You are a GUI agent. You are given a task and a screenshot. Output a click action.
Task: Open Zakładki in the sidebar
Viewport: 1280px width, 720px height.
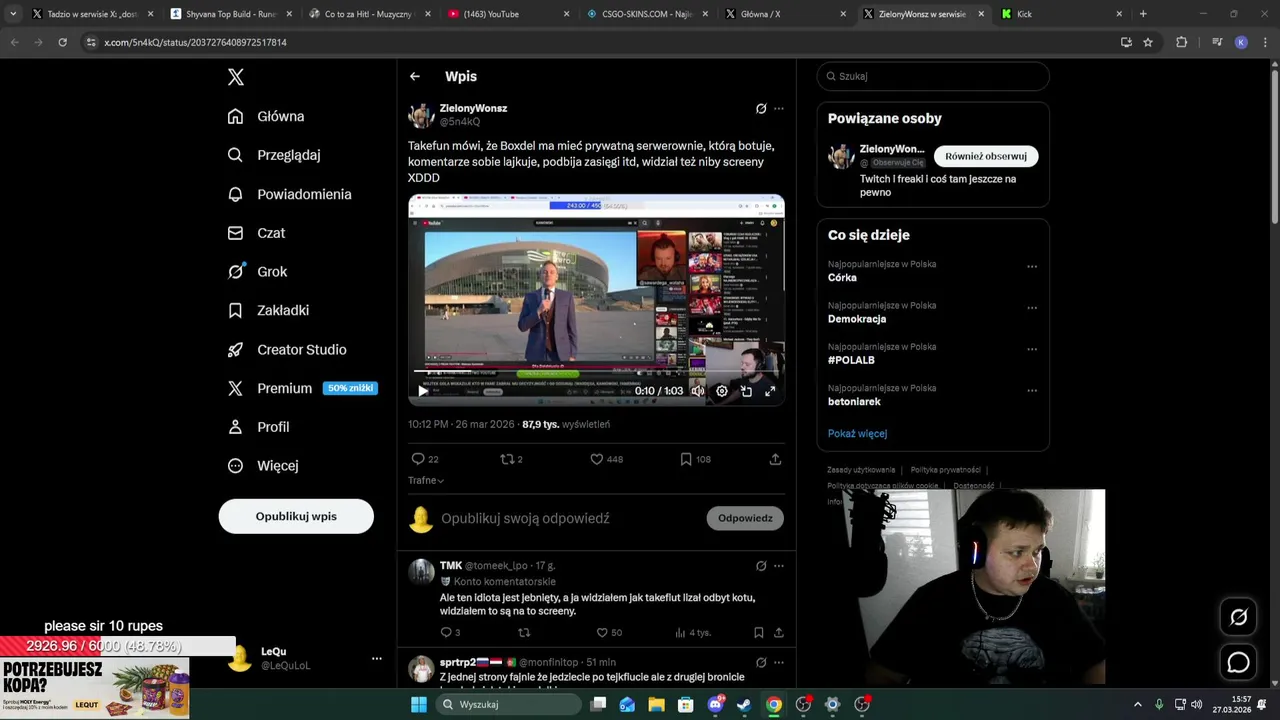(x=268, y=310)
